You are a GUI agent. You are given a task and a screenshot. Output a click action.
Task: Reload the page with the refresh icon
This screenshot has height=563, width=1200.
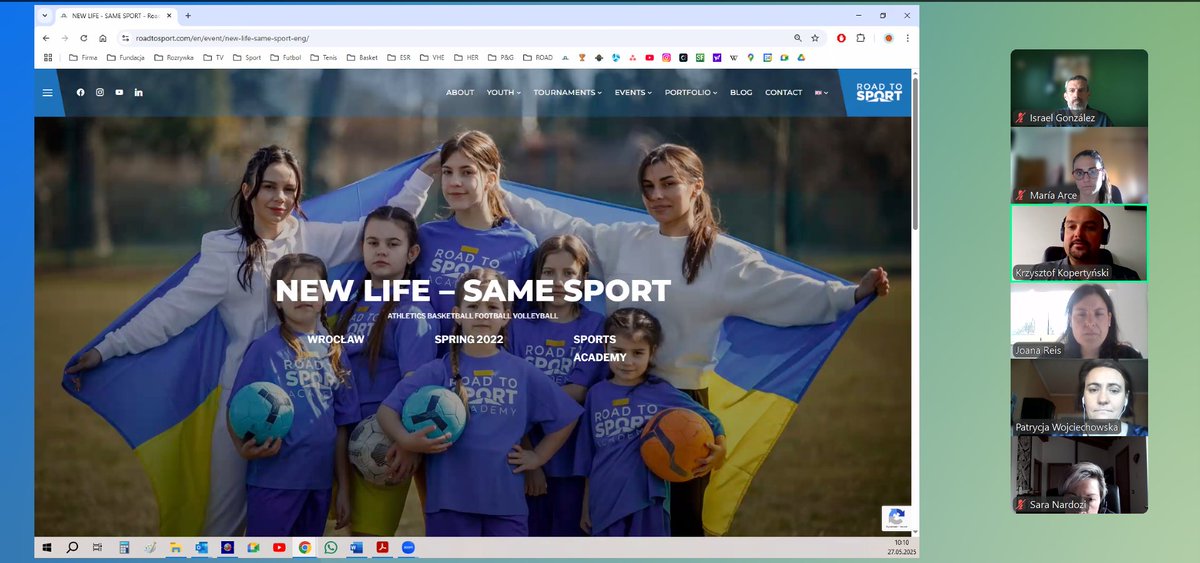(x=84, y=38)
